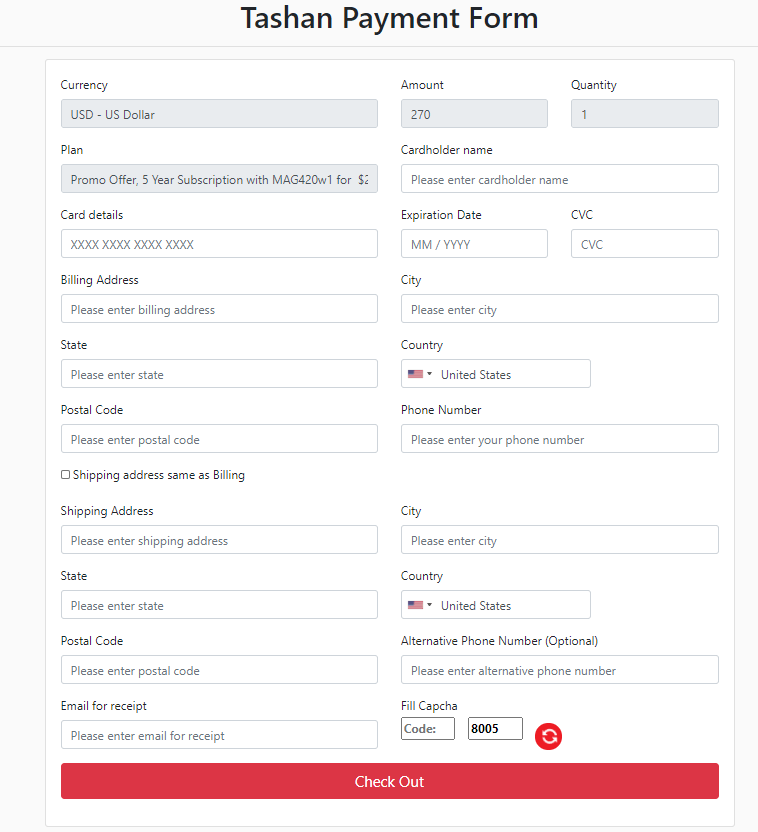Image resolution: width=758 pixels, height=832 pixels.
Task: Click the red captcha refresh icon
Action: (x=548, y=736)
